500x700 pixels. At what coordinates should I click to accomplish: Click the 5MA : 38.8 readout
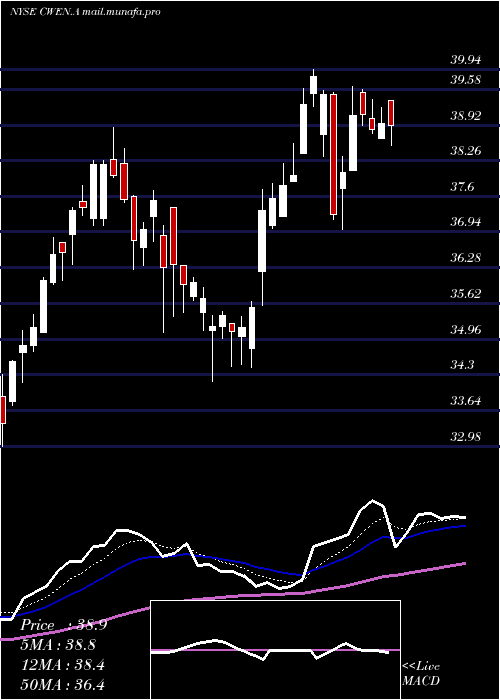(x=58, y=645)
